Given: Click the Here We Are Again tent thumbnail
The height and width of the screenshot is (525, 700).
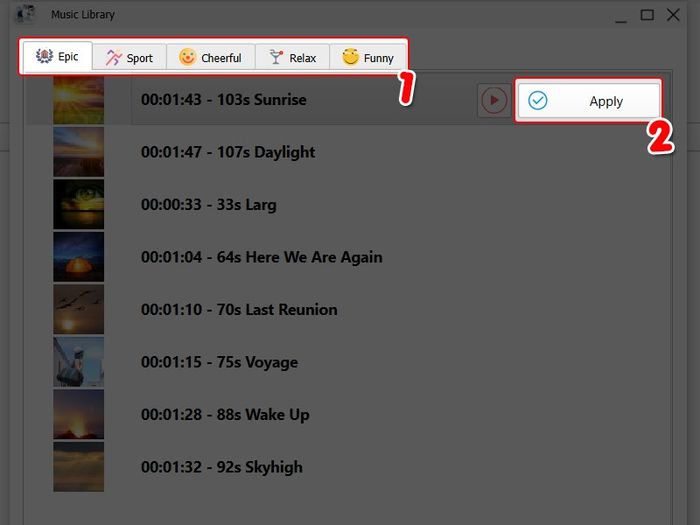Looking at the screenshot, I should point(79,257).
